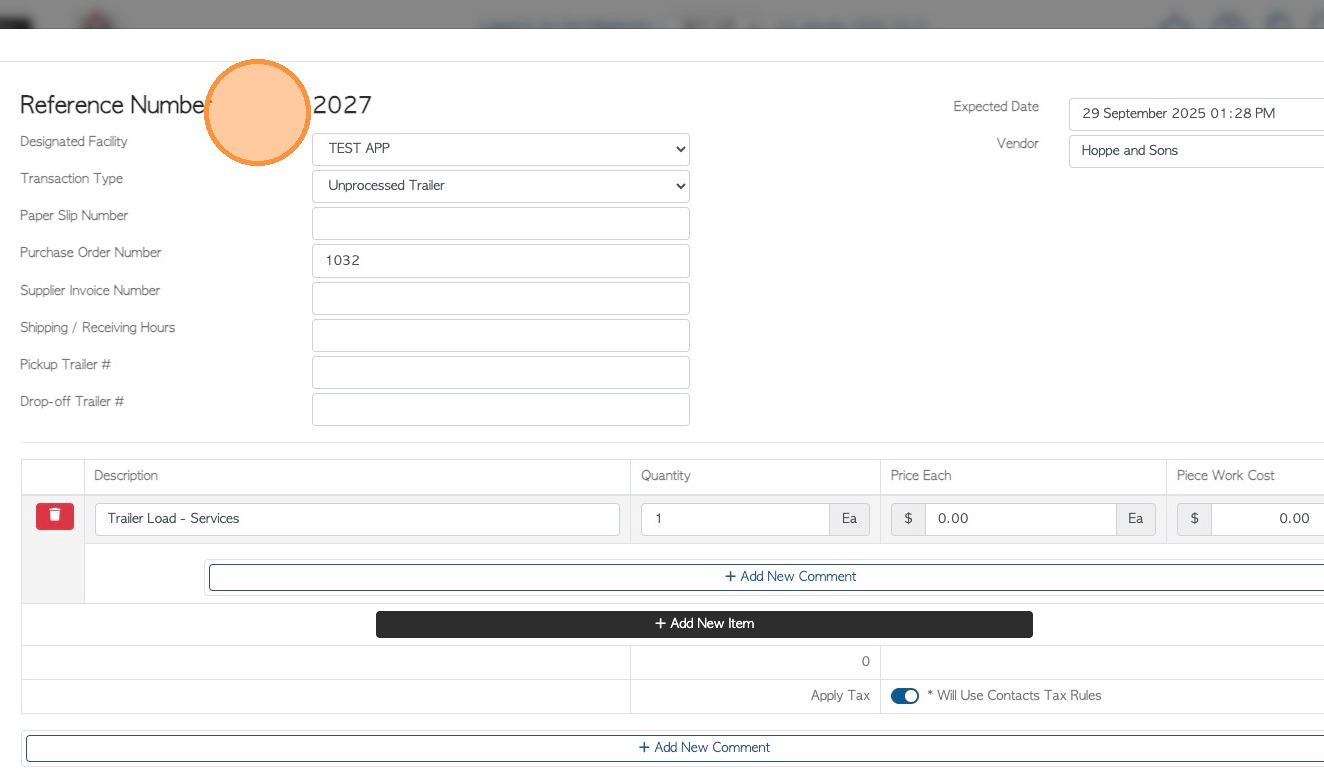Focus the Price Each amount field
The image size is (1324, 769).
pyautogui.click(x=1020, y=519)
